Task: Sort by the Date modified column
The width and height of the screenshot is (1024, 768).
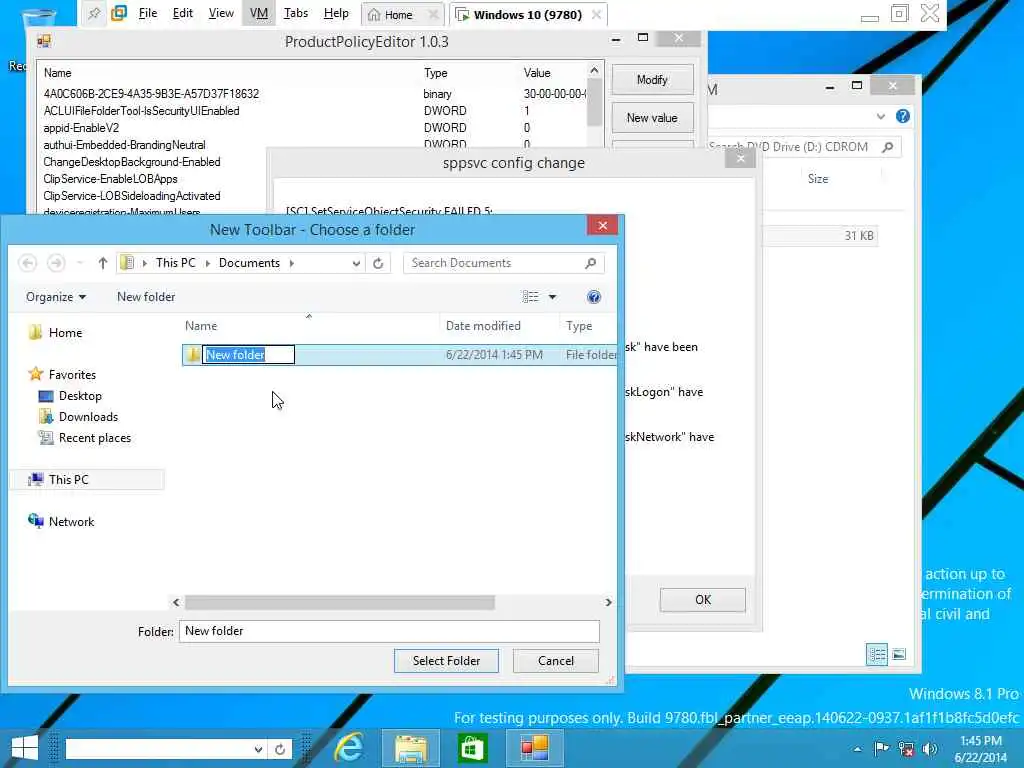Action: [x=483, y=325]
